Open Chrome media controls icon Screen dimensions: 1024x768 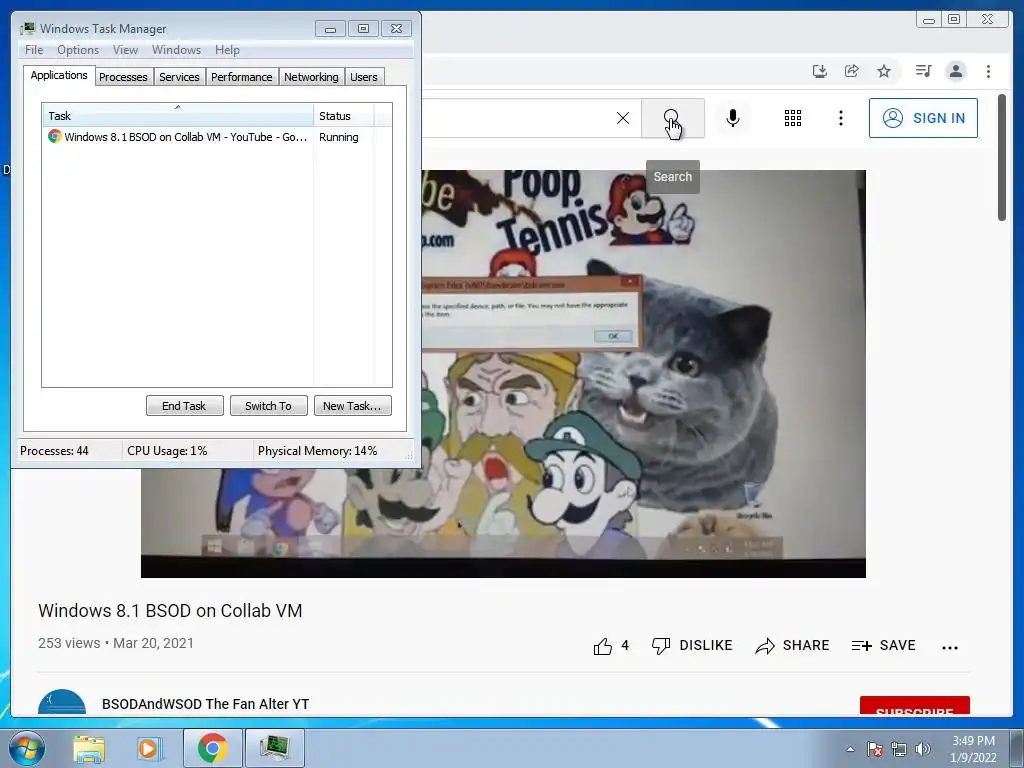(923, 71)
